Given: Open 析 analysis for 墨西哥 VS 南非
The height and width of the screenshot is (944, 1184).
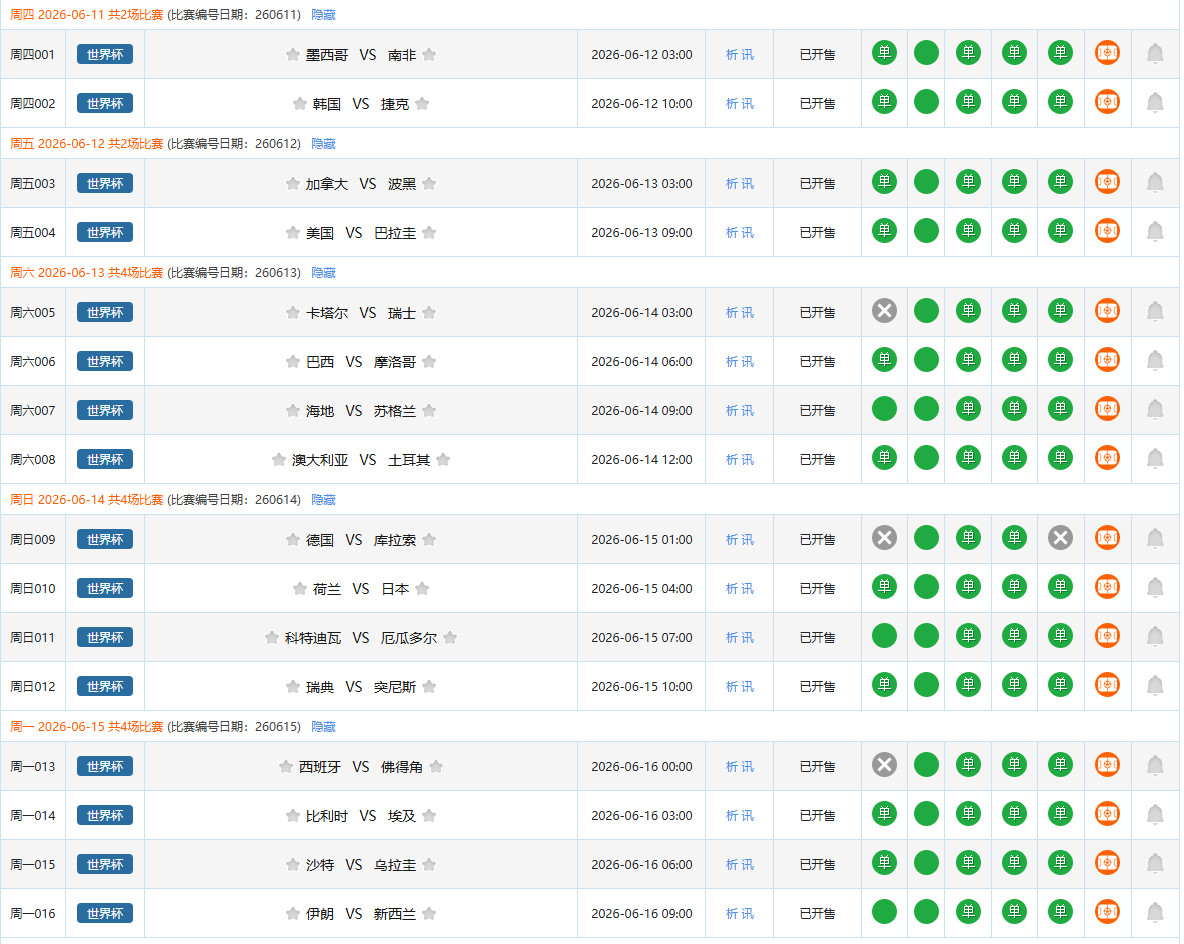Looking at the screenshot, I should tap(732, 54).
